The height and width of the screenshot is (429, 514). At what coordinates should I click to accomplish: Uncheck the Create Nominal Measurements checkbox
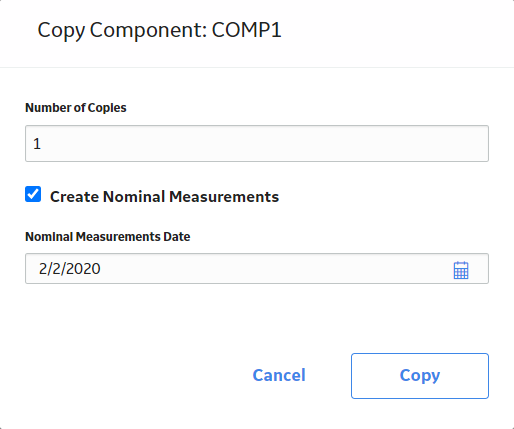point(33,194)
